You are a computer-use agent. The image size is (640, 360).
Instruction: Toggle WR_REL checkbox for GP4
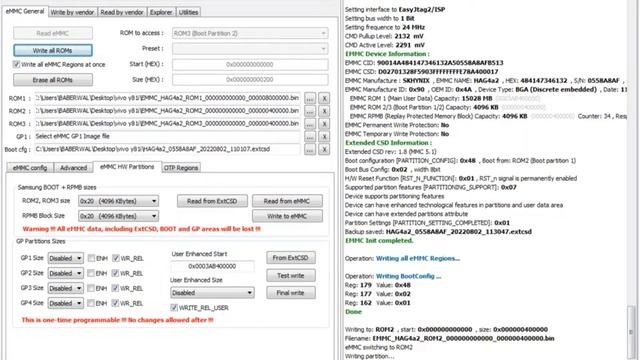point(116,303)
